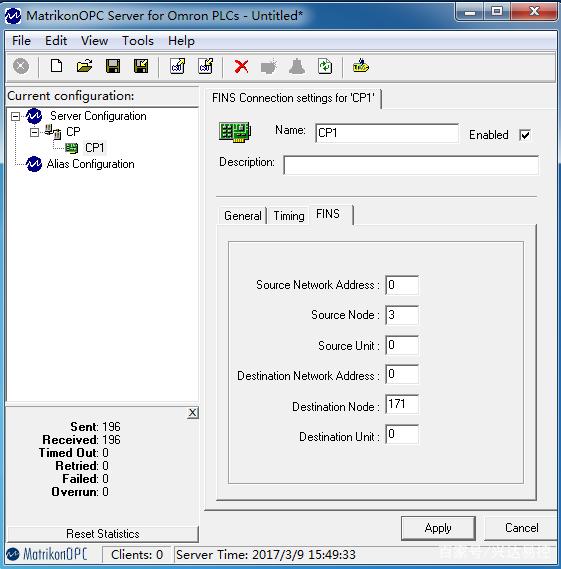Click the Description input field
This screenshot has height=569, width=561.
[411, 165]
